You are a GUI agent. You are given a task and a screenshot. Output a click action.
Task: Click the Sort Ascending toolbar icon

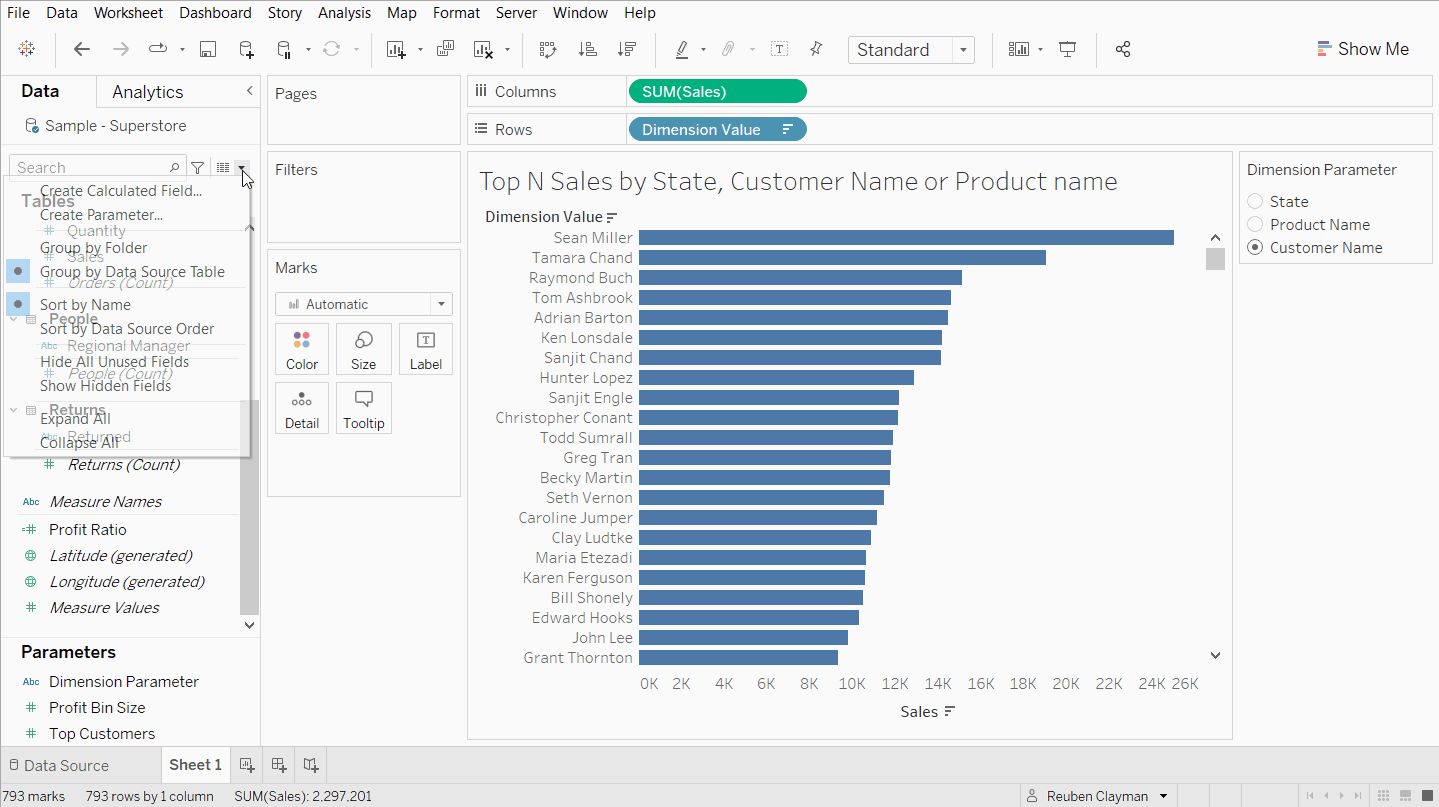pos(590,48)
